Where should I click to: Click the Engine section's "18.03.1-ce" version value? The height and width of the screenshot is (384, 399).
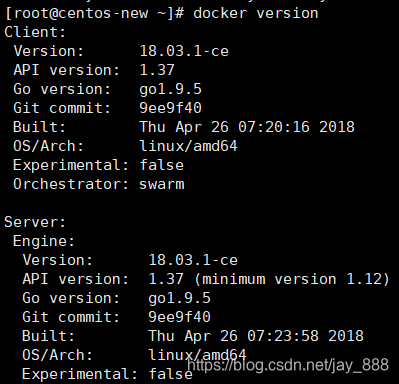point(193,260)
